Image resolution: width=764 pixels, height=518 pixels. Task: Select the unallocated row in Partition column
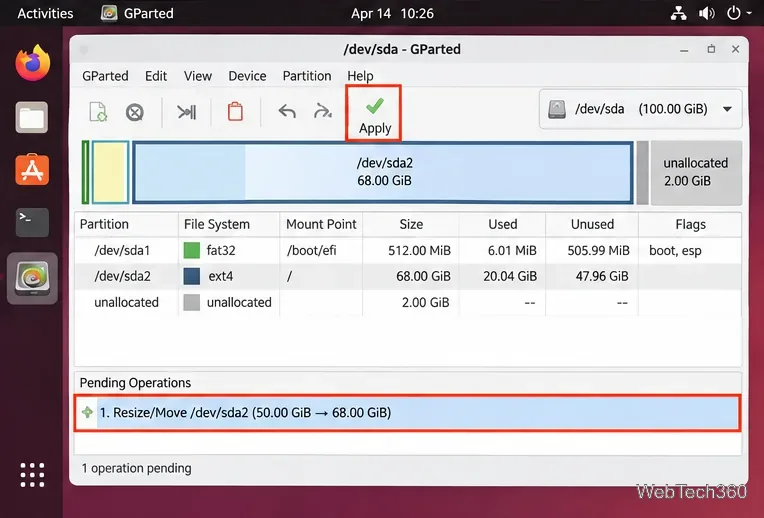point(126,302)
